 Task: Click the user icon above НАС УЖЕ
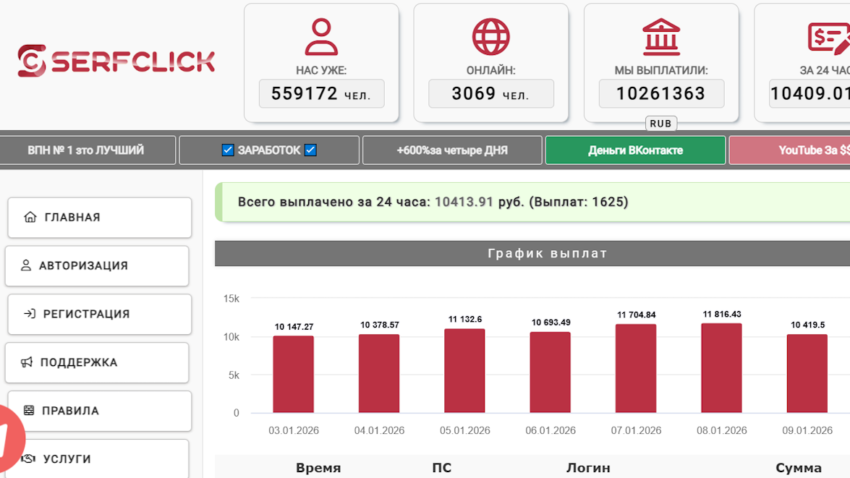pos(321,38)
